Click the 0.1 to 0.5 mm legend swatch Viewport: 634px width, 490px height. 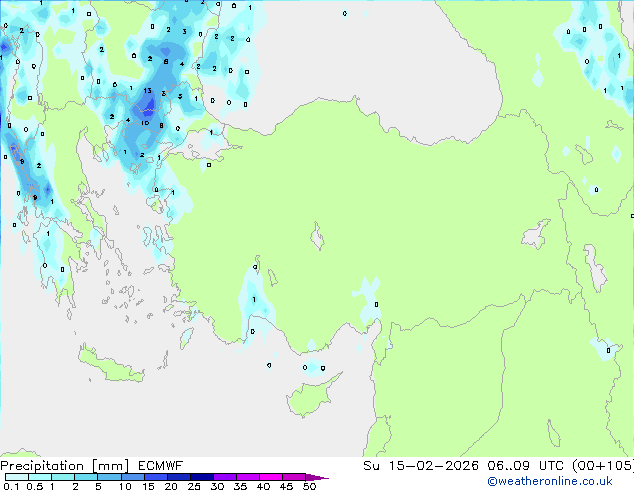[17, 477]
